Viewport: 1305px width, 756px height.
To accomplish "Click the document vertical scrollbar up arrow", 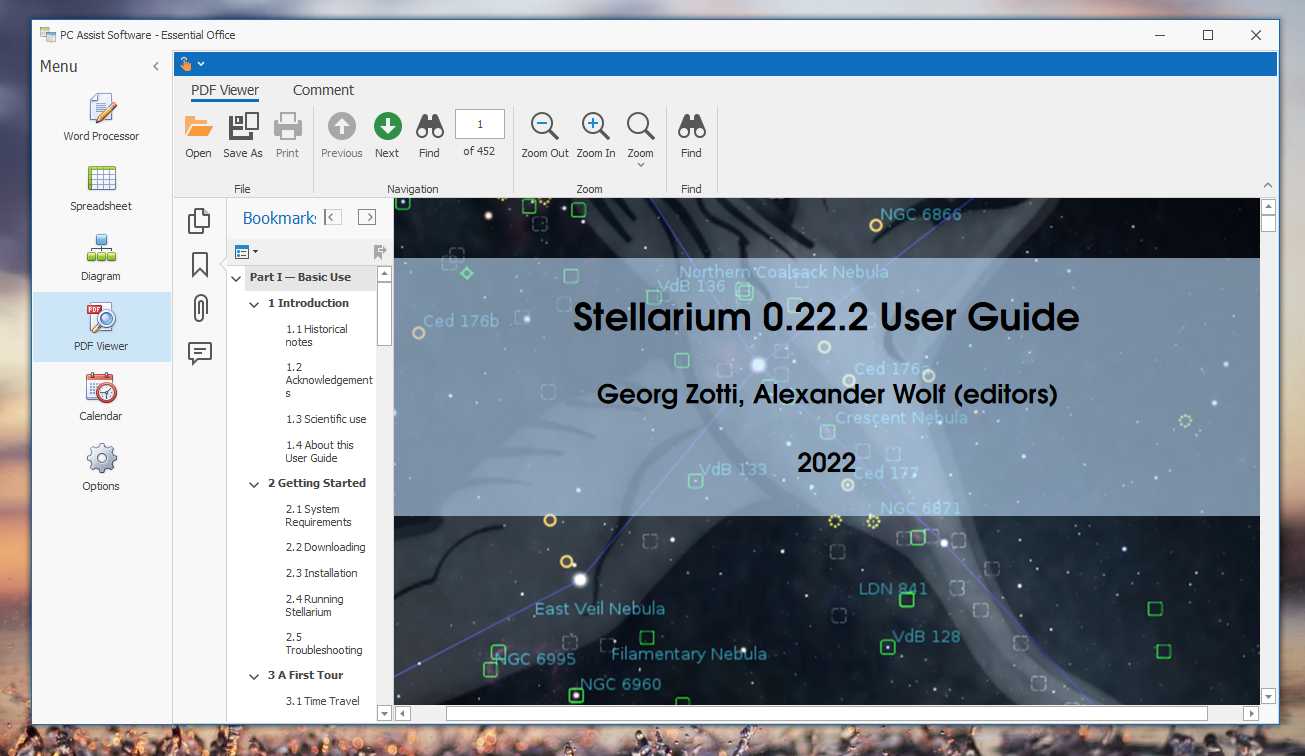I will coord(1269,207).
